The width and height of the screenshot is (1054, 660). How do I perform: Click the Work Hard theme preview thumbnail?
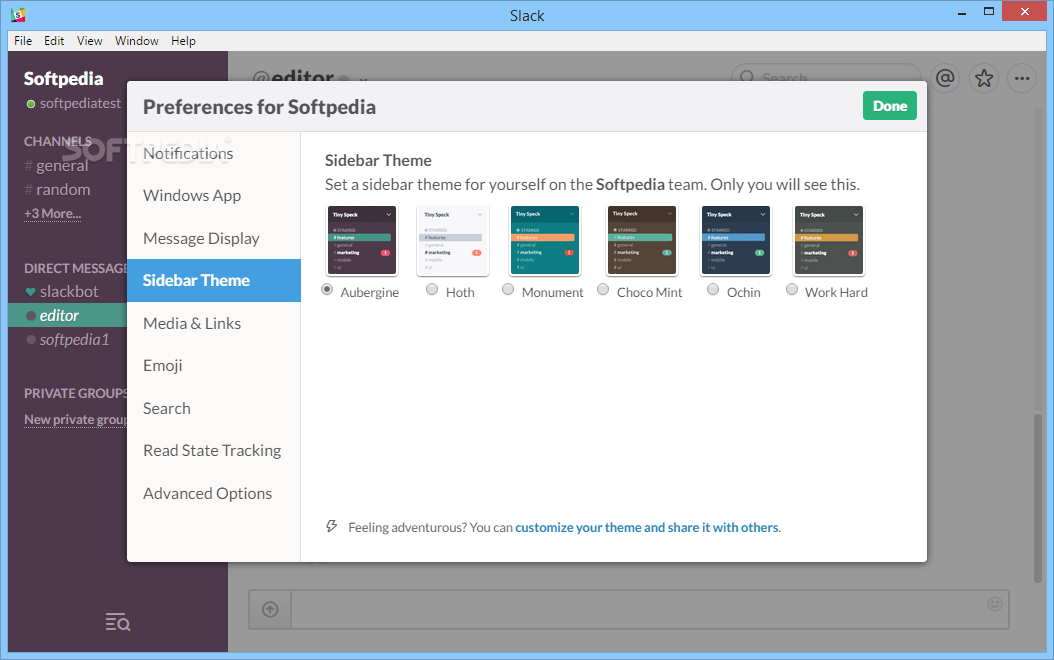pos(829,241)
